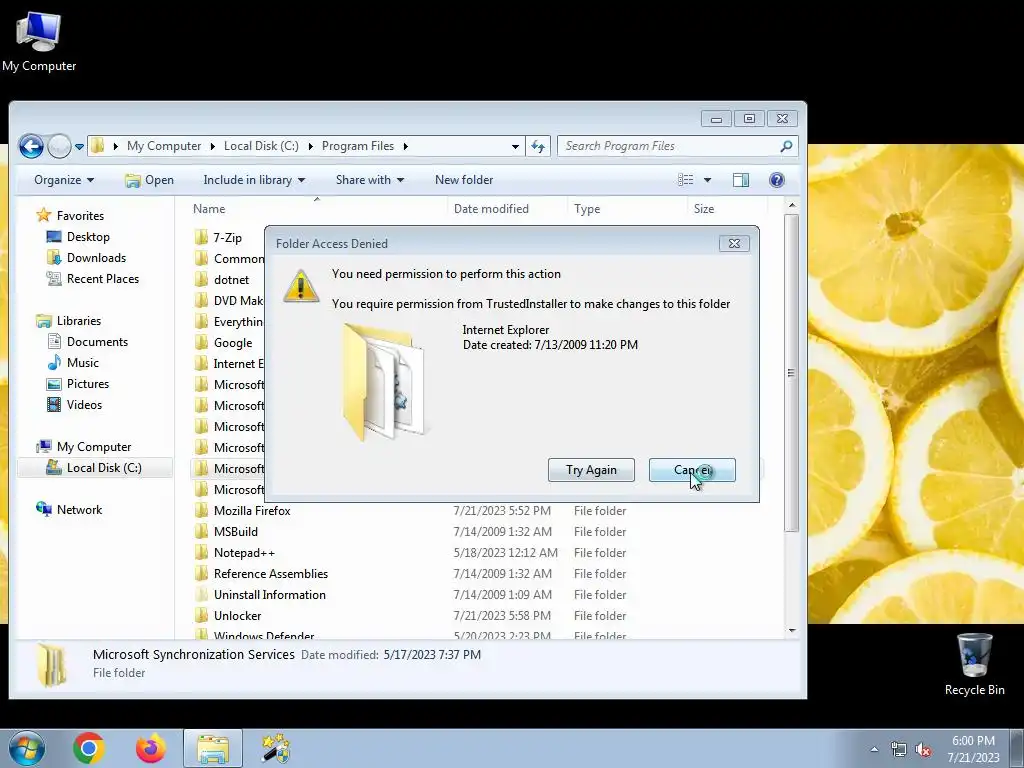The image size is (1024, 768).
Task: Launch Google Chrome from the taskbar
Action: [89, 748]
